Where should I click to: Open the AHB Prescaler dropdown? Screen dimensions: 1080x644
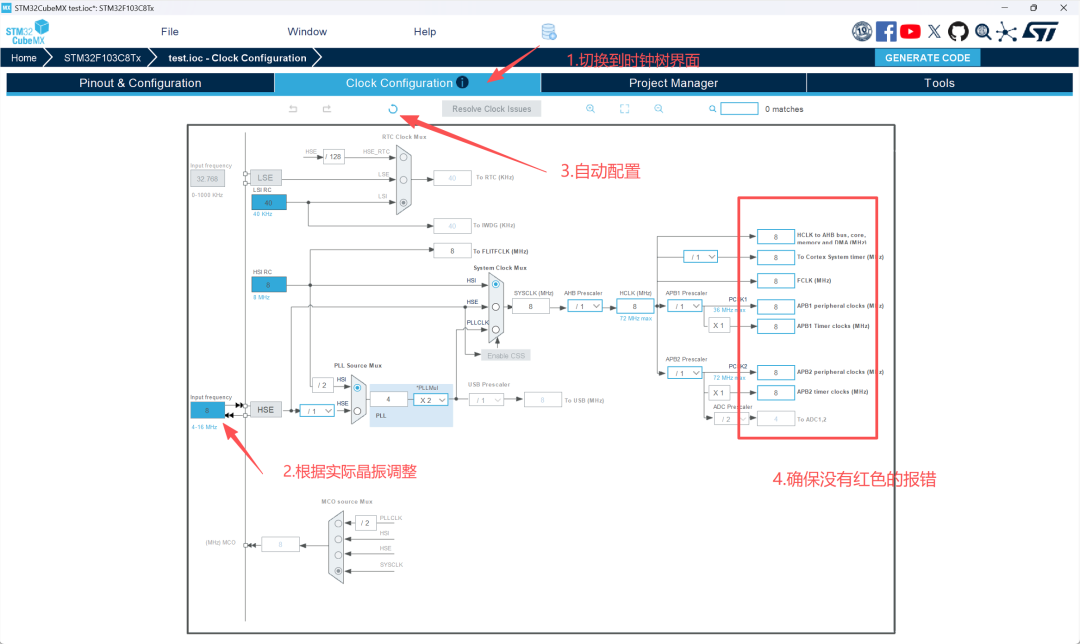click(585, 307)
